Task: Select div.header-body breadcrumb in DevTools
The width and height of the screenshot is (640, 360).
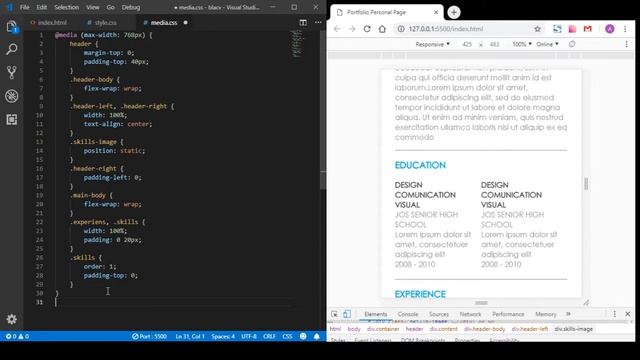Action: 484,329
